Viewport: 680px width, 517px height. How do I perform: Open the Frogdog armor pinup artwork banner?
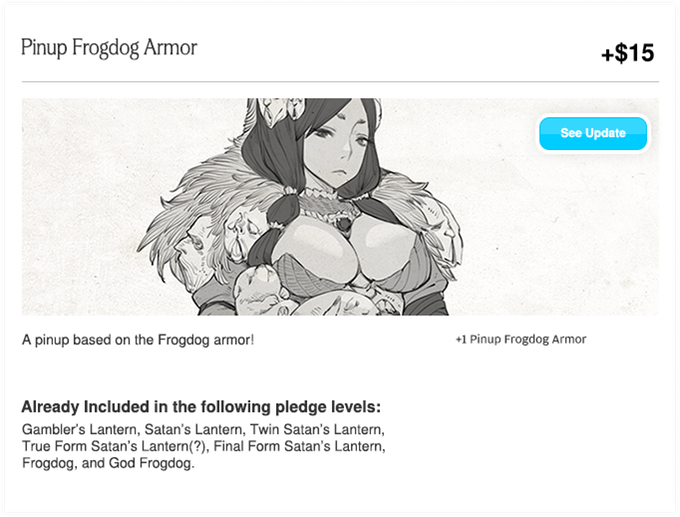(340, 206)
